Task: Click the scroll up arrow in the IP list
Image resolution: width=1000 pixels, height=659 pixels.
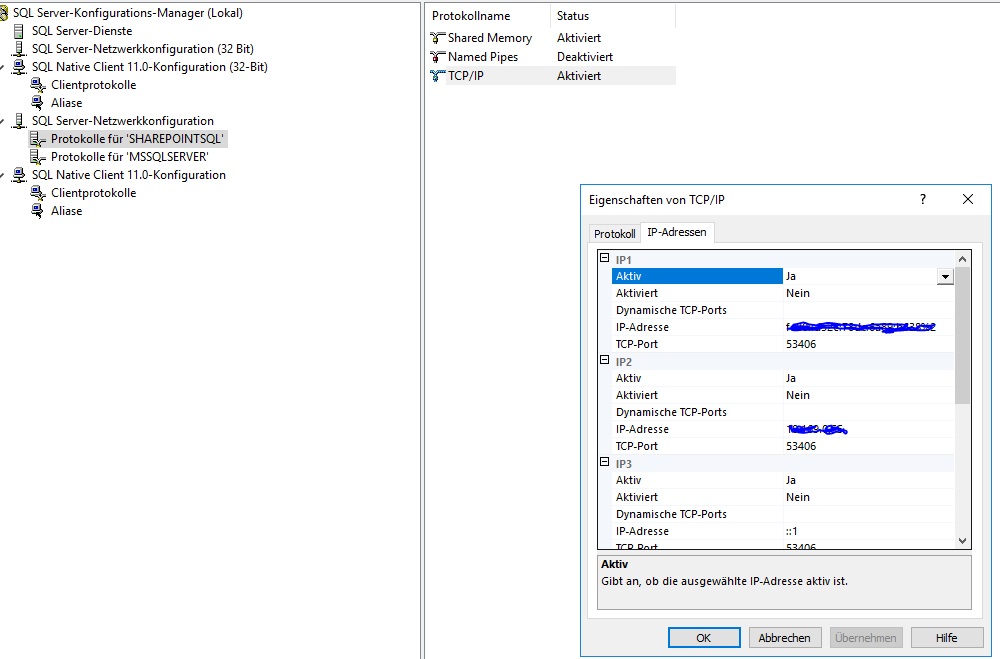Action: [962, 259]
